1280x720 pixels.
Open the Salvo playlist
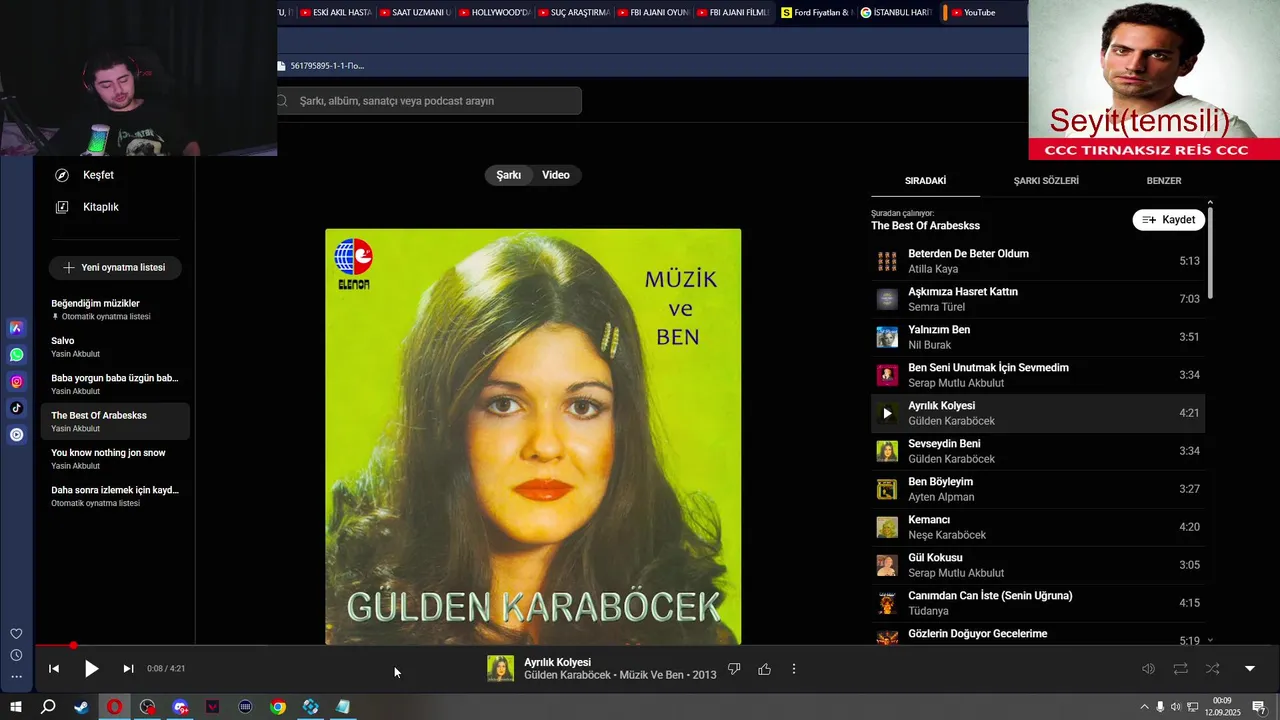[x=115, y=347]
